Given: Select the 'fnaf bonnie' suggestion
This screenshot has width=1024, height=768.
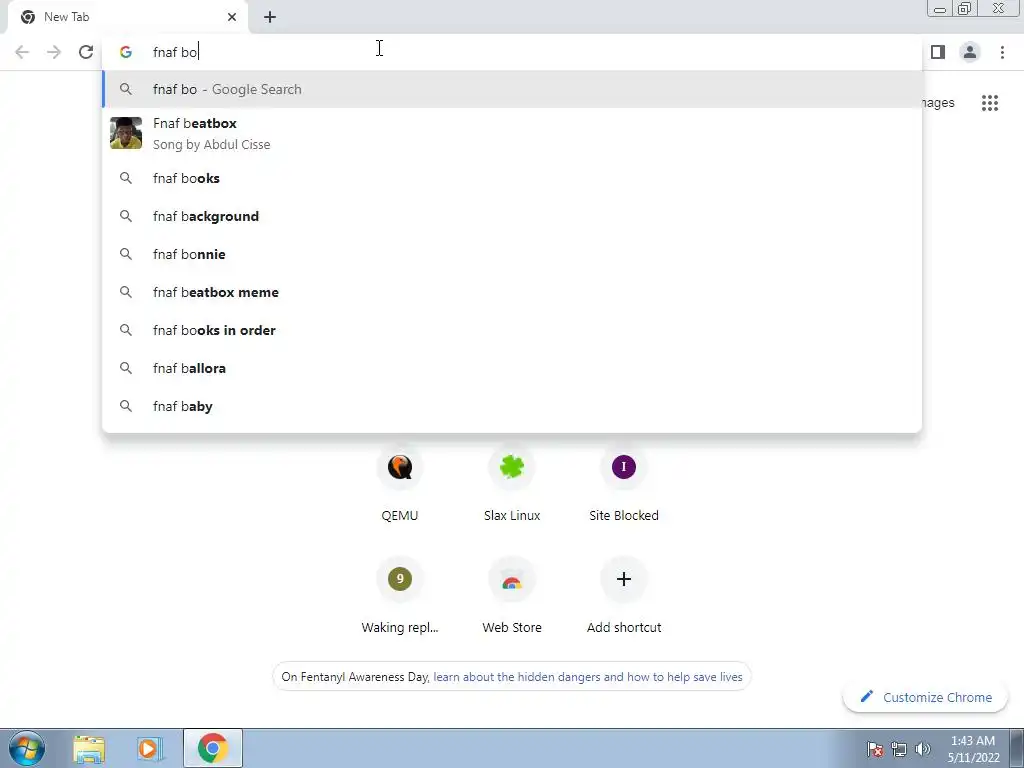Looking at the screenshot, I should pos(513,254).
